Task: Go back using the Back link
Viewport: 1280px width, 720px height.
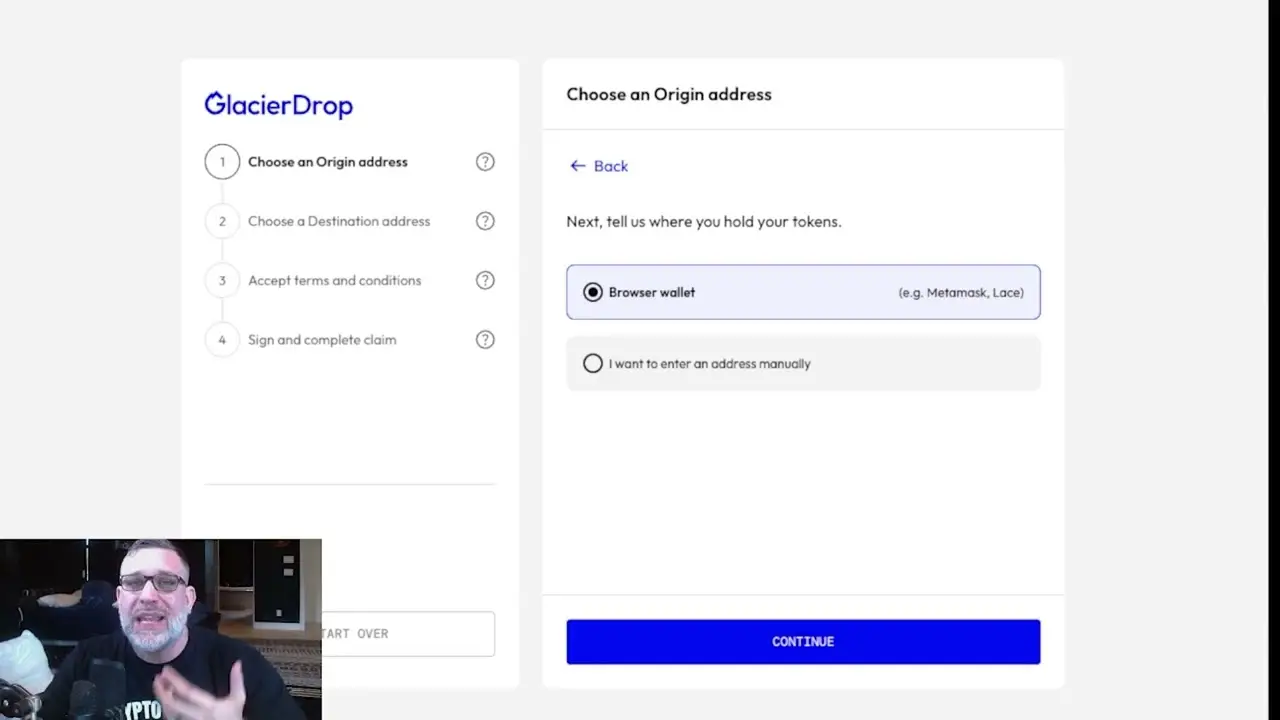Action: tap(599, 166)
